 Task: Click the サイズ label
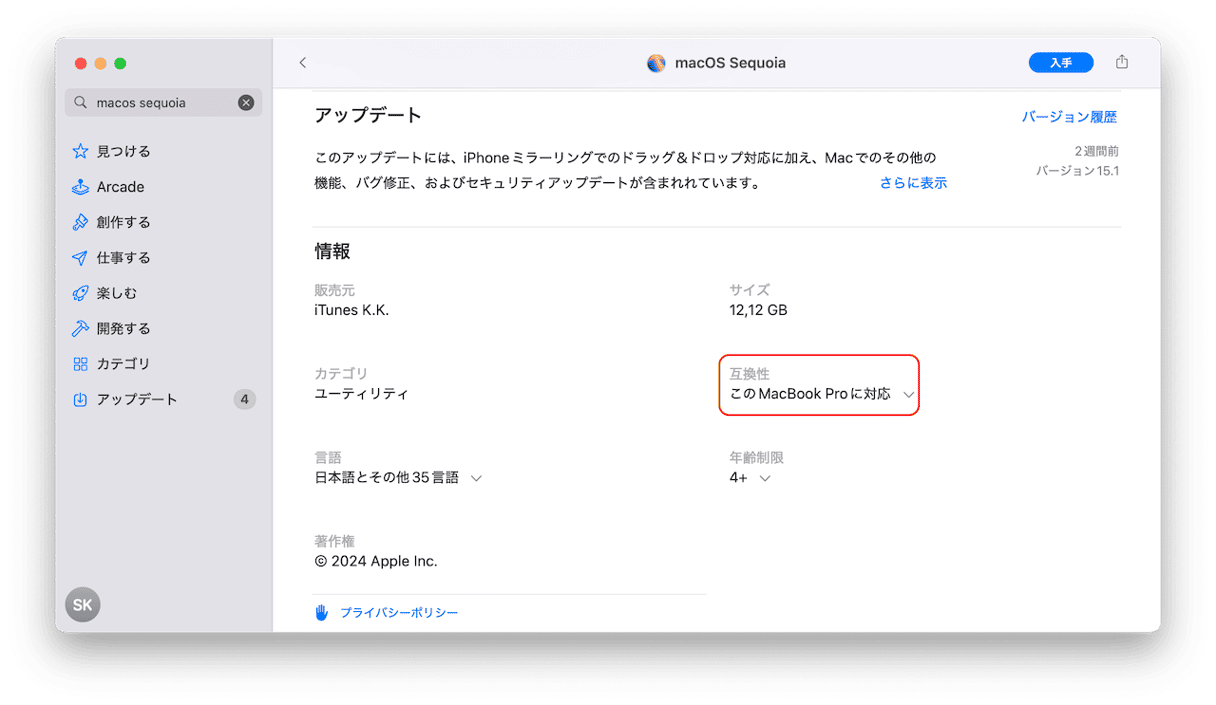(749, 290)
